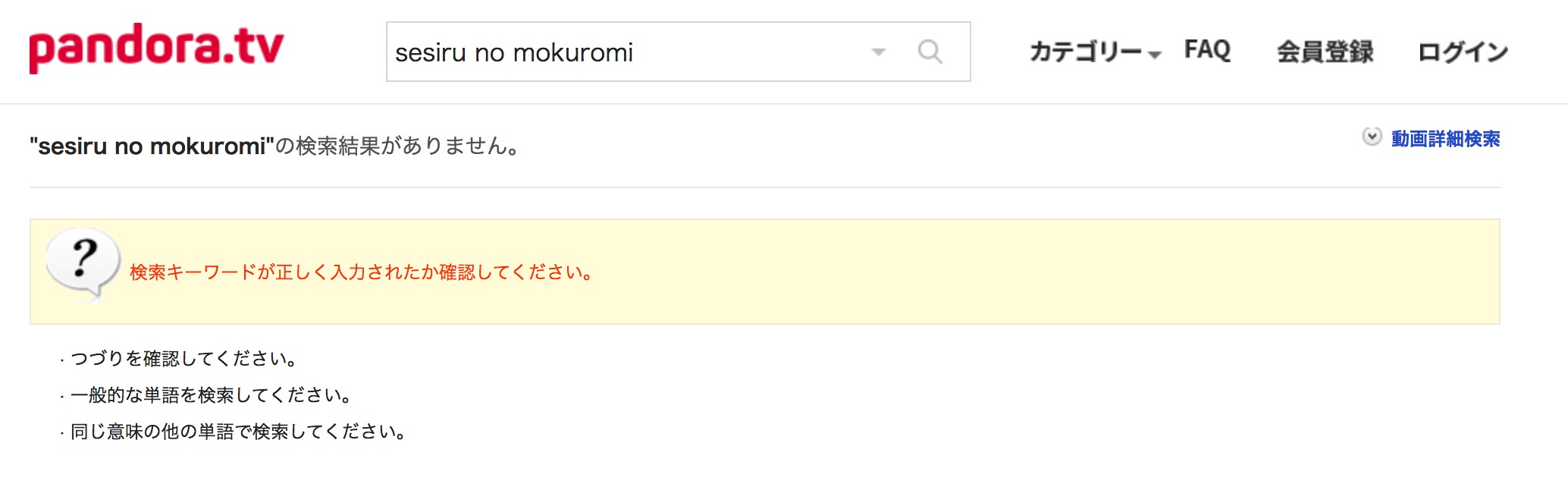Click the question mark speech bubble icon
1568x484 pixels.
click(x=83, y=264)
